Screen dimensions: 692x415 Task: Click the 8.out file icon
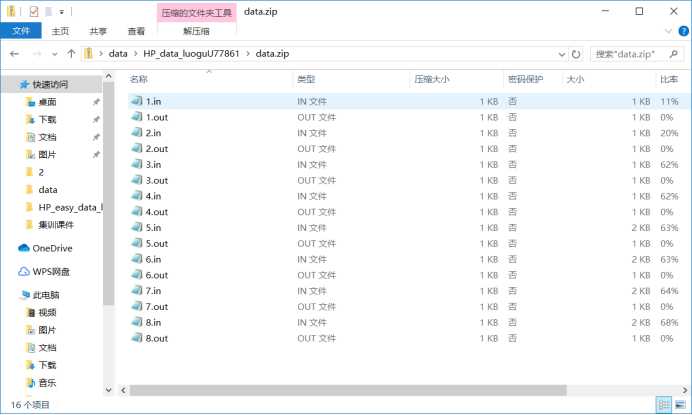(137, 338)
